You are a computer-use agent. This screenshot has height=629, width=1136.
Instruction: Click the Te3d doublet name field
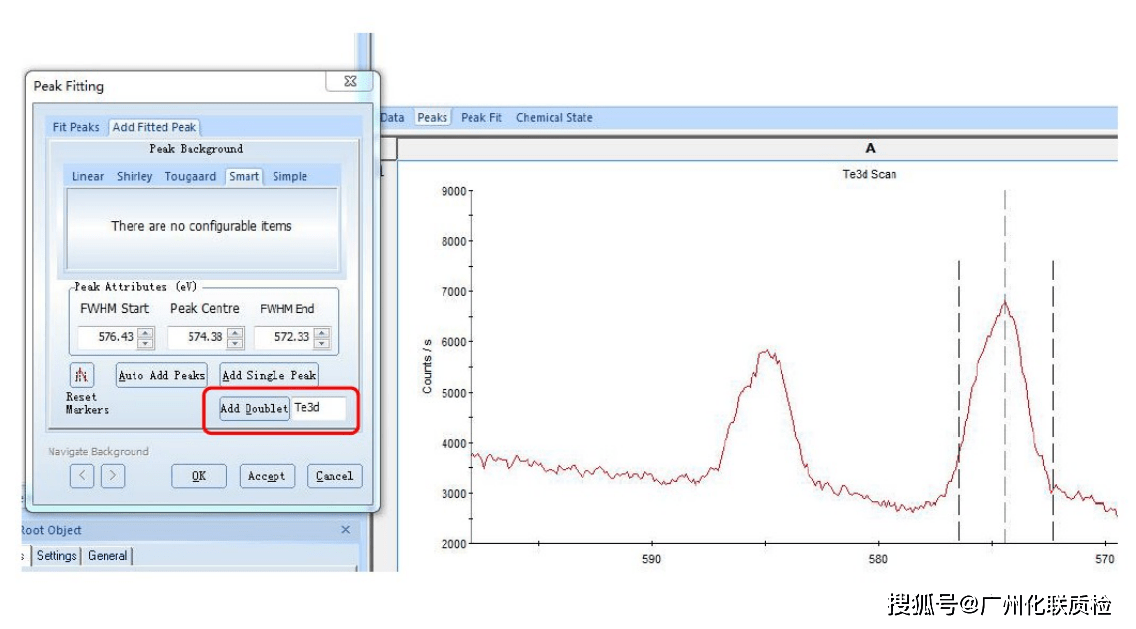319,408
